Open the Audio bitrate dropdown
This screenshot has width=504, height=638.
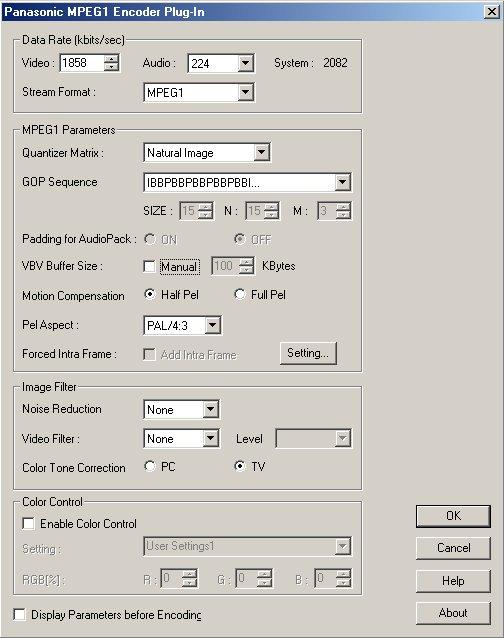(245, 63)
